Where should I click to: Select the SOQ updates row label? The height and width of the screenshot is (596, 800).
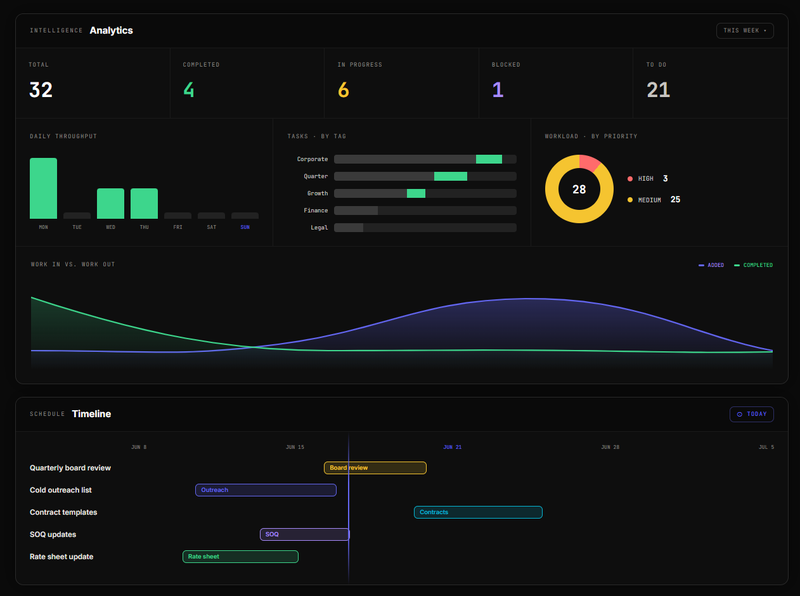(x=53, y=534)
